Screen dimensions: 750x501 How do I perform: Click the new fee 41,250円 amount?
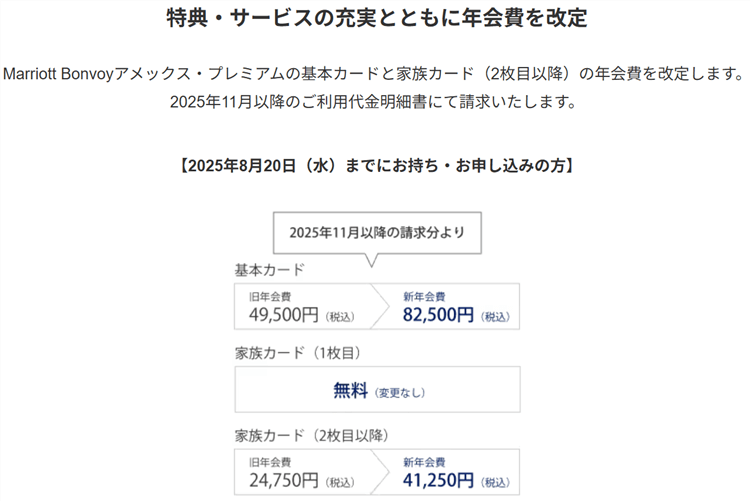(x=439, y=481)
